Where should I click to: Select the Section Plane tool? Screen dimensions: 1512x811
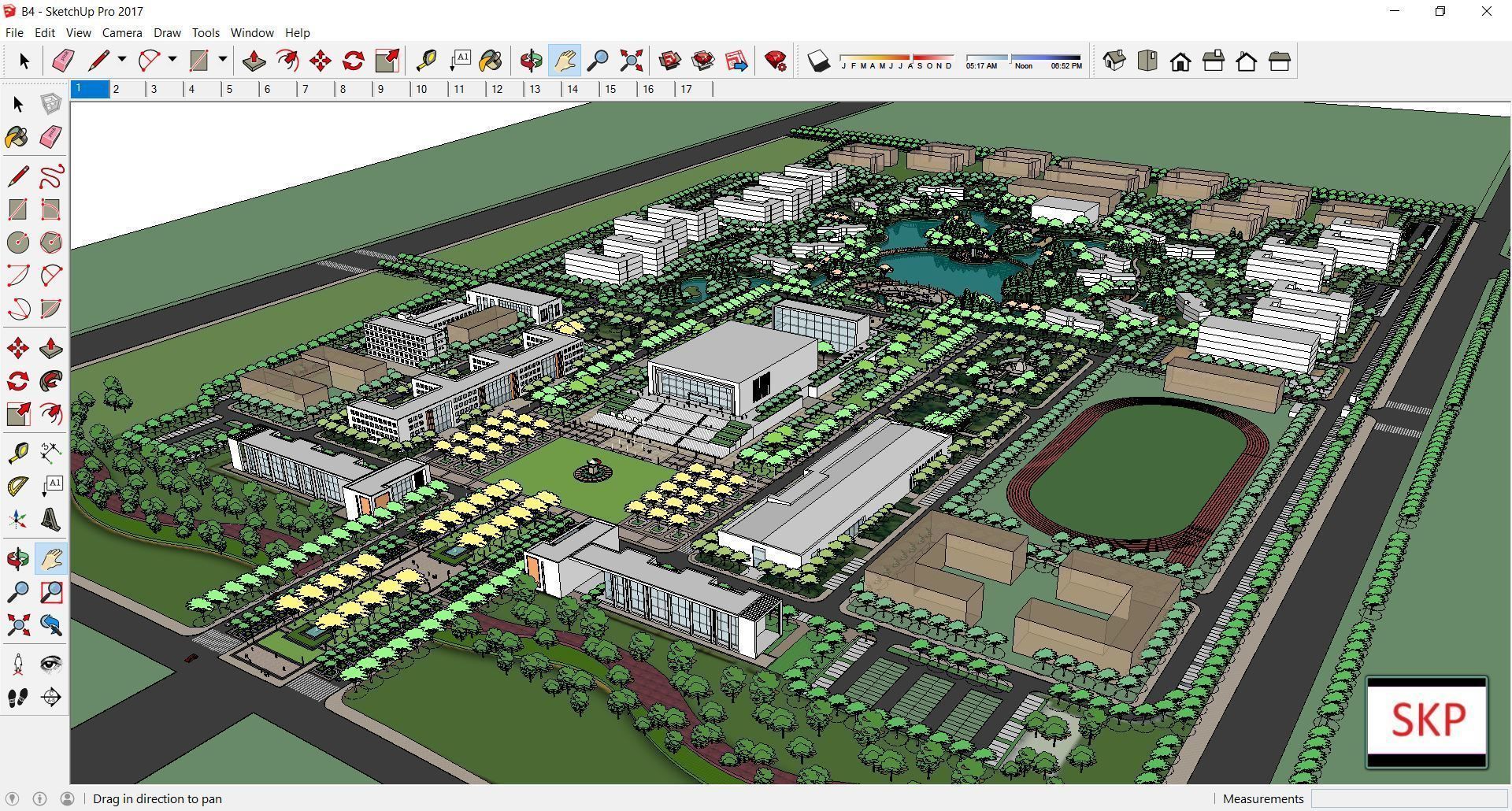click(51, 698)
